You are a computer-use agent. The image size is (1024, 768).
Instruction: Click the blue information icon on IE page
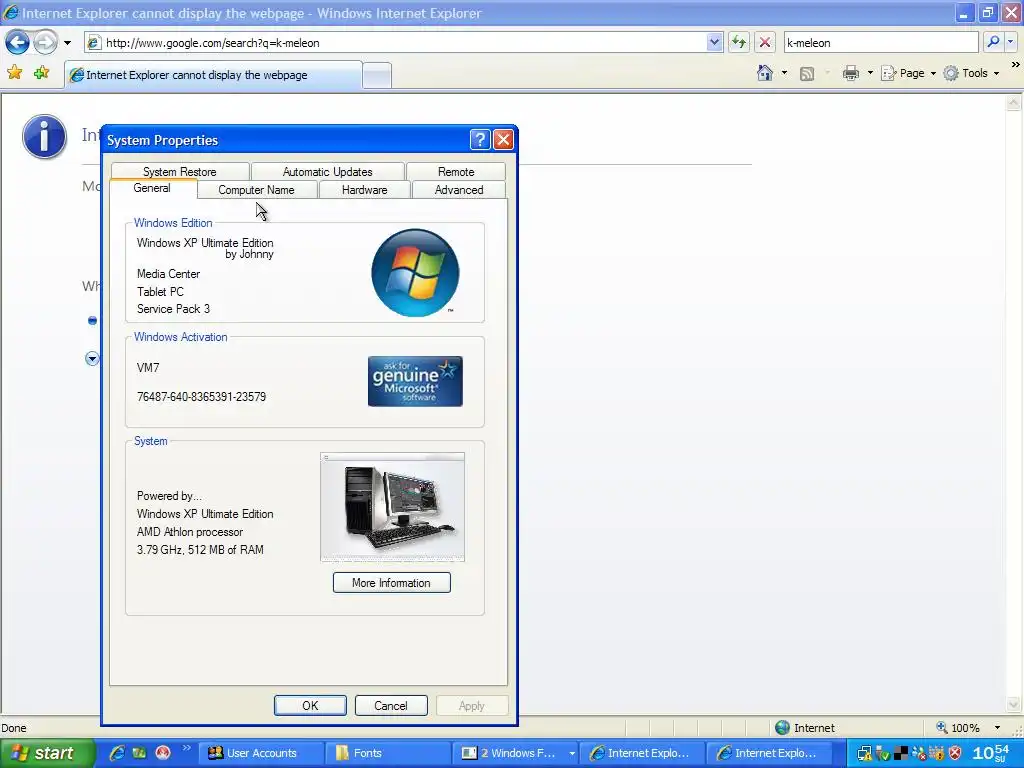[44, 137]
